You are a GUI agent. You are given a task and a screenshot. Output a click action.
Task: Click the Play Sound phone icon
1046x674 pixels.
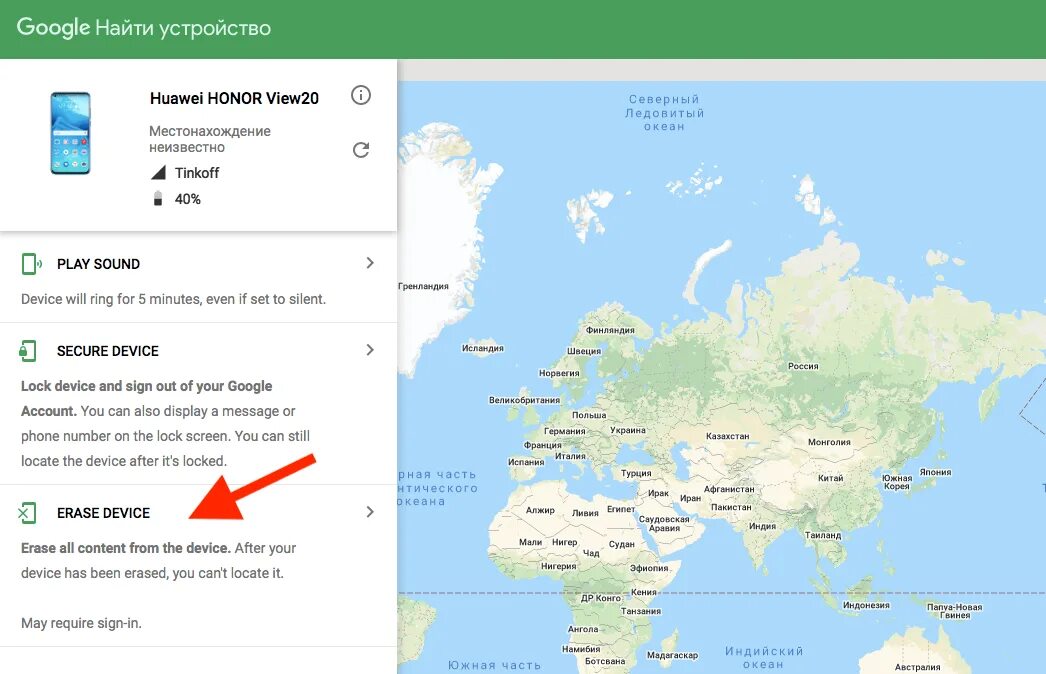[31, 264]
